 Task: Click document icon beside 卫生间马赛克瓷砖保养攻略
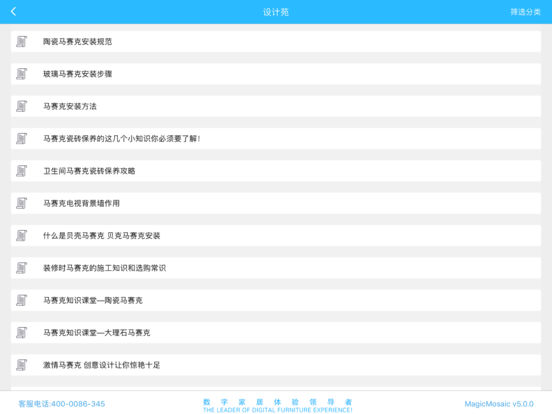(21, 171)
